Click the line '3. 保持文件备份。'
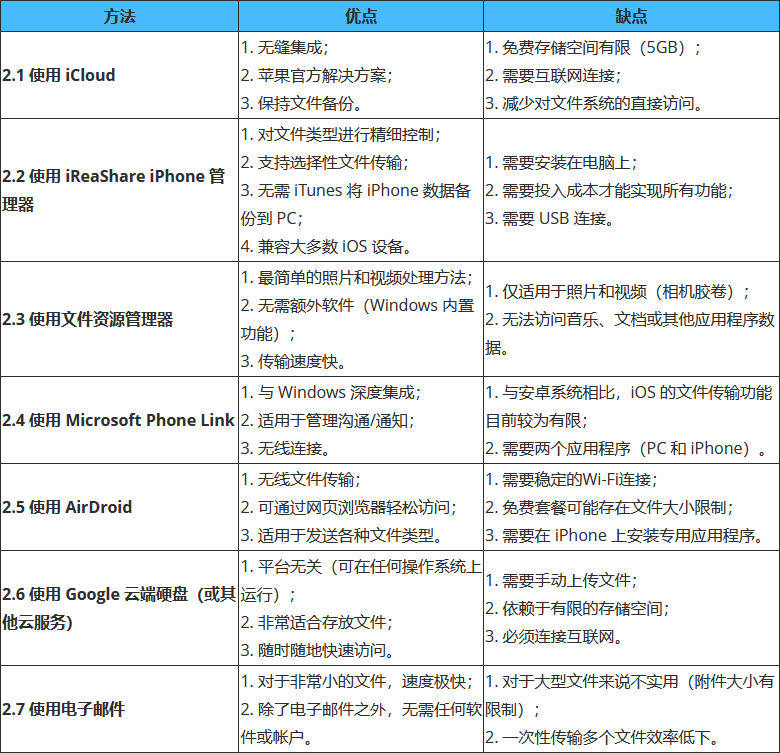Image resolution: width=780 pixels, height=753 pixels. [301, 103]
